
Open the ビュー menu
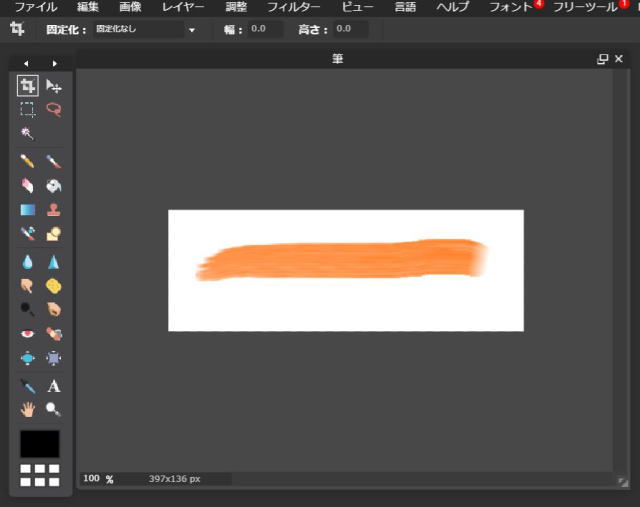pyautogui.click(x=358, y=7)
